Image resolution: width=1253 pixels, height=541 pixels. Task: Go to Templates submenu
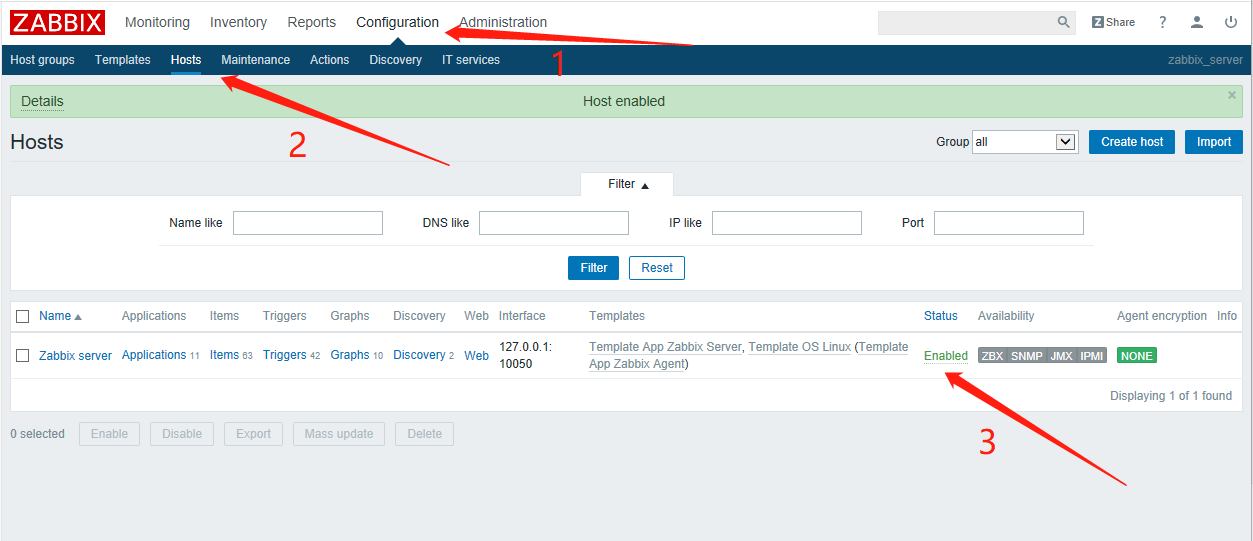123,60
